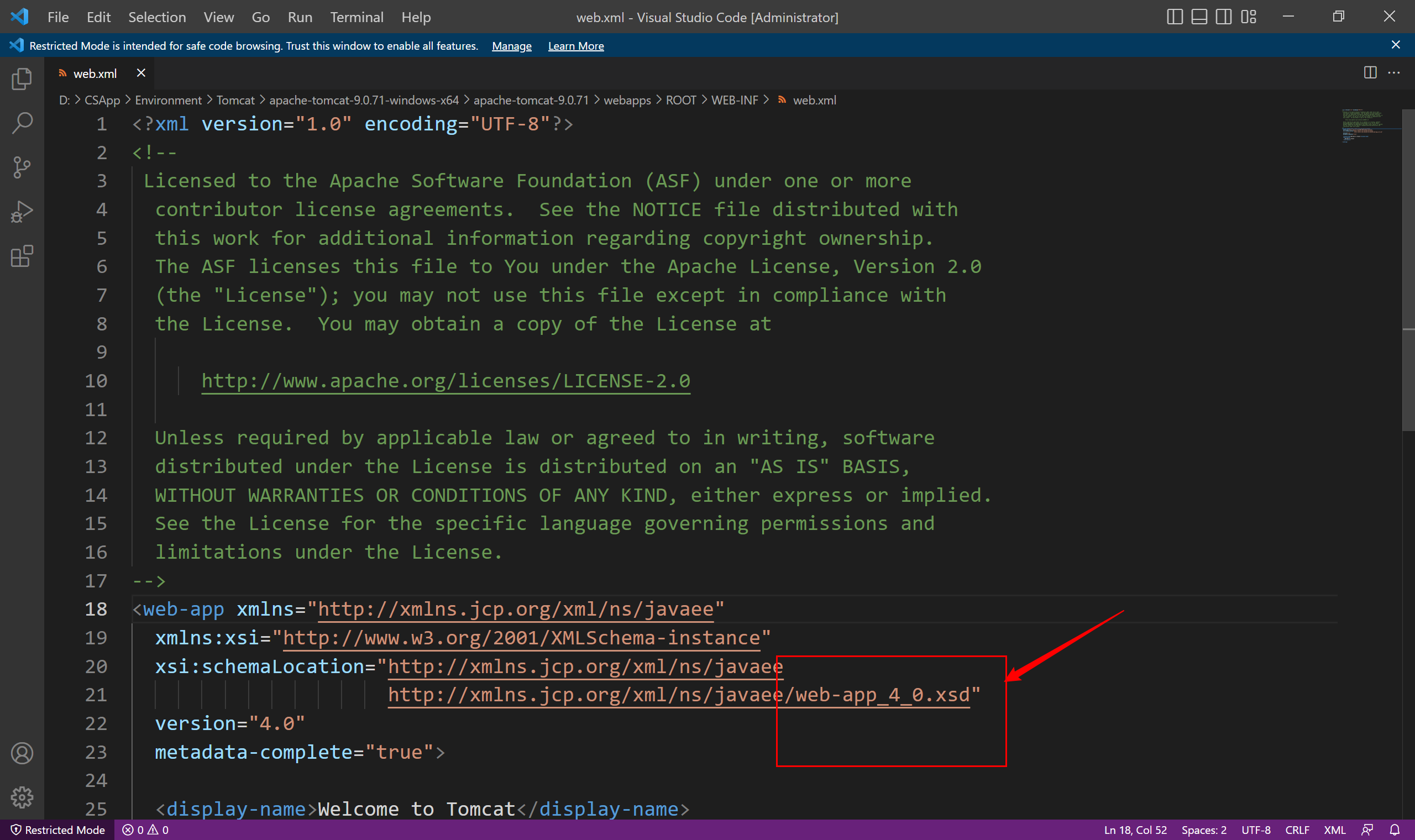Expand the Environment breadcrumb segment
The width and height of the screenshot is (1415, 840).
pos(168,100)
